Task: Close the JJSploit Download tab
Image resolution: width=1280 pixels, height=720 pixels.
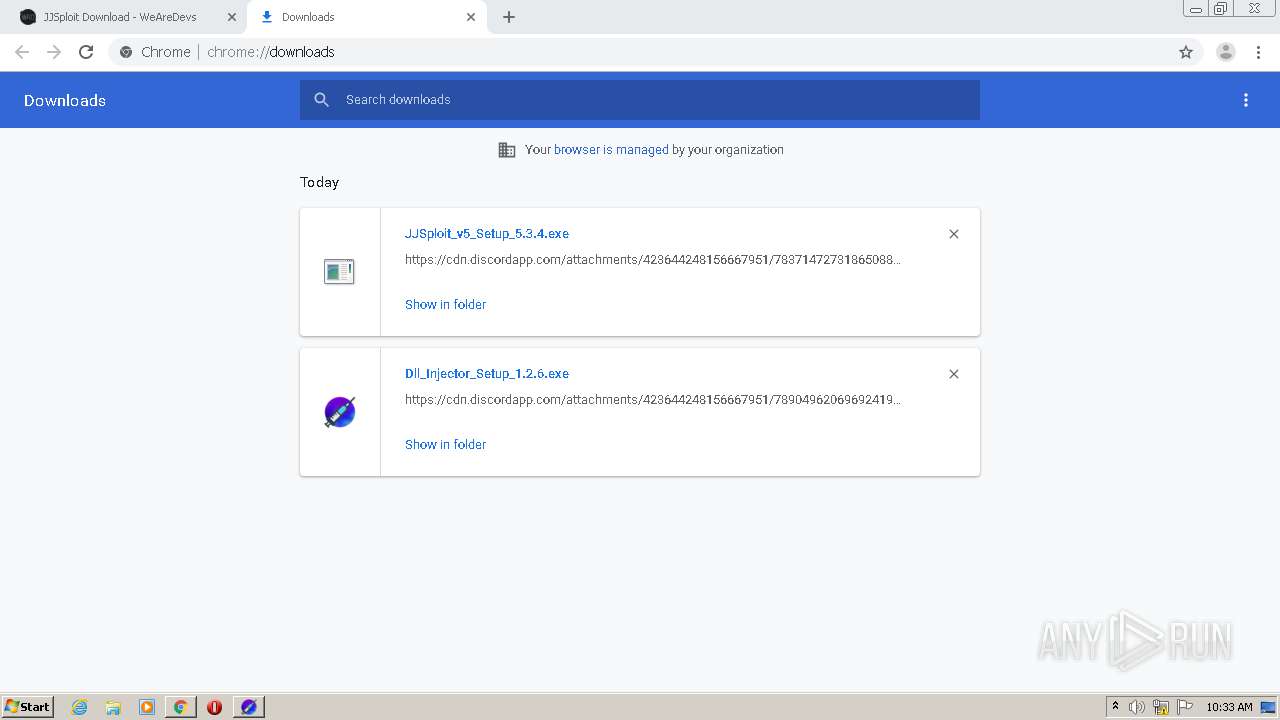Action: pyautogui.click(x=232, y=17)
